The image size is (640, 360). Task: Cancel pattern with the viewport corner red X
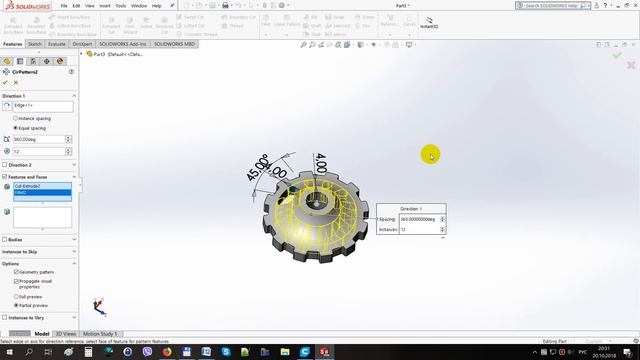pyautogui.click(x=631, y=65)
